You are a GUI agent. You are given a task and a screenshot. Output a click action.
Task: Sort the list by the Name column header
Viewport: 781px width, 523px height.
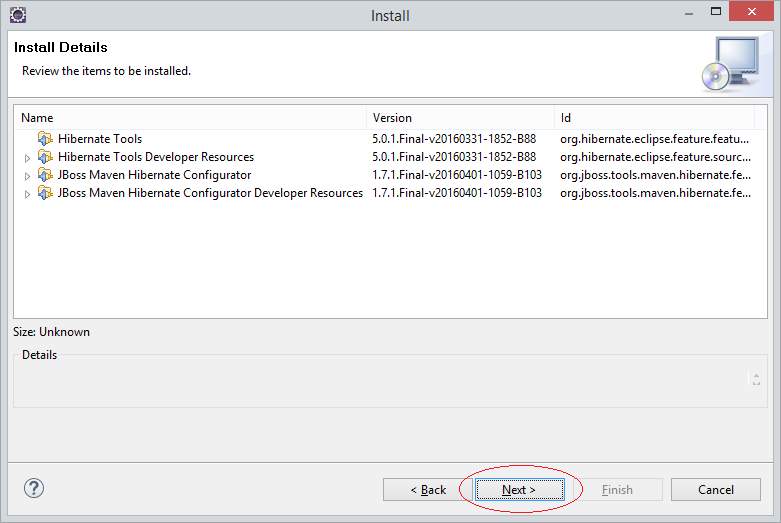pyautogui.click(x=190, y=118)
